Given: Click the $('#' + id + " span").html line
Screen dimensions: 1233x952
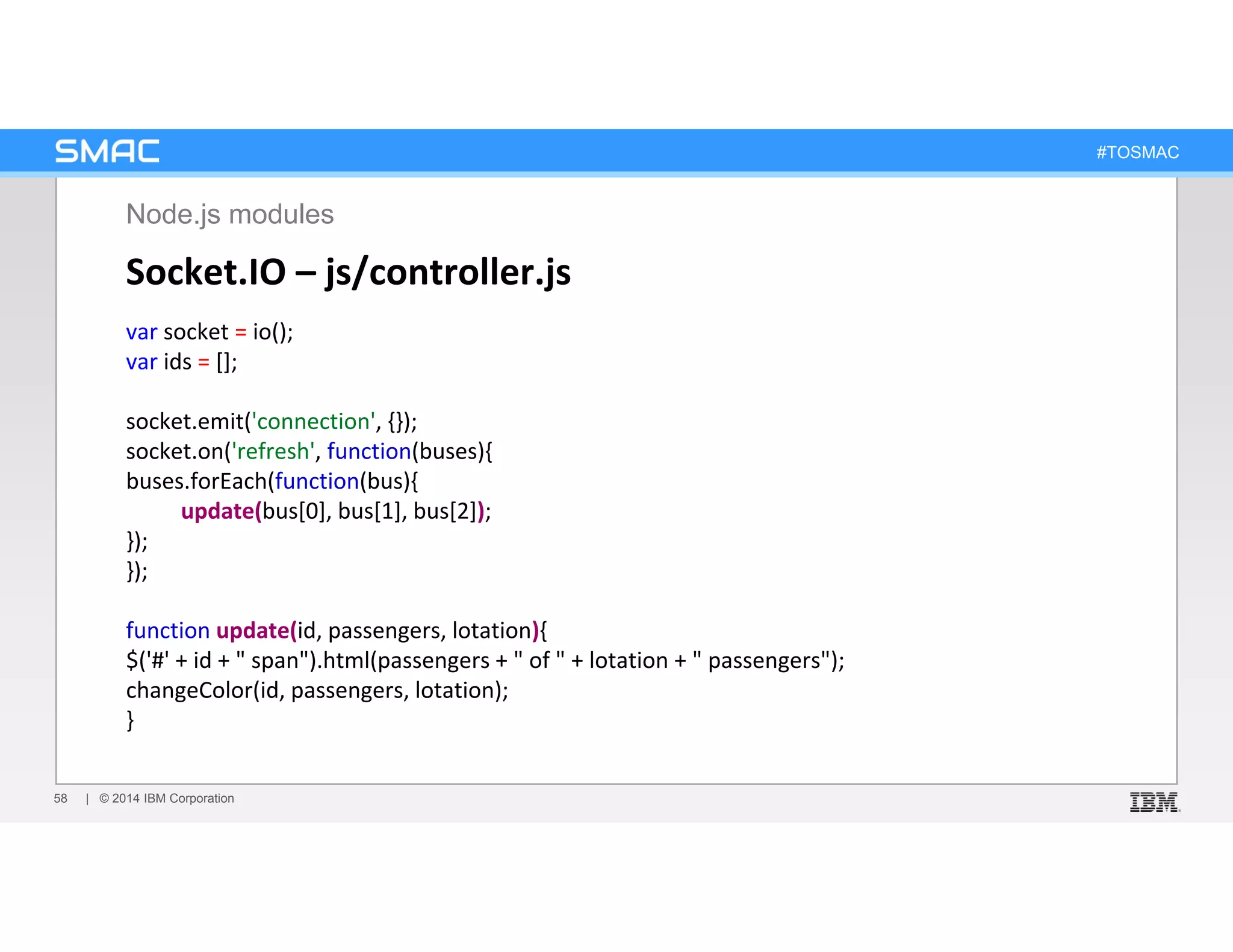Looking at the screenshot, I should pyautogui.click(x=485, y=661).
